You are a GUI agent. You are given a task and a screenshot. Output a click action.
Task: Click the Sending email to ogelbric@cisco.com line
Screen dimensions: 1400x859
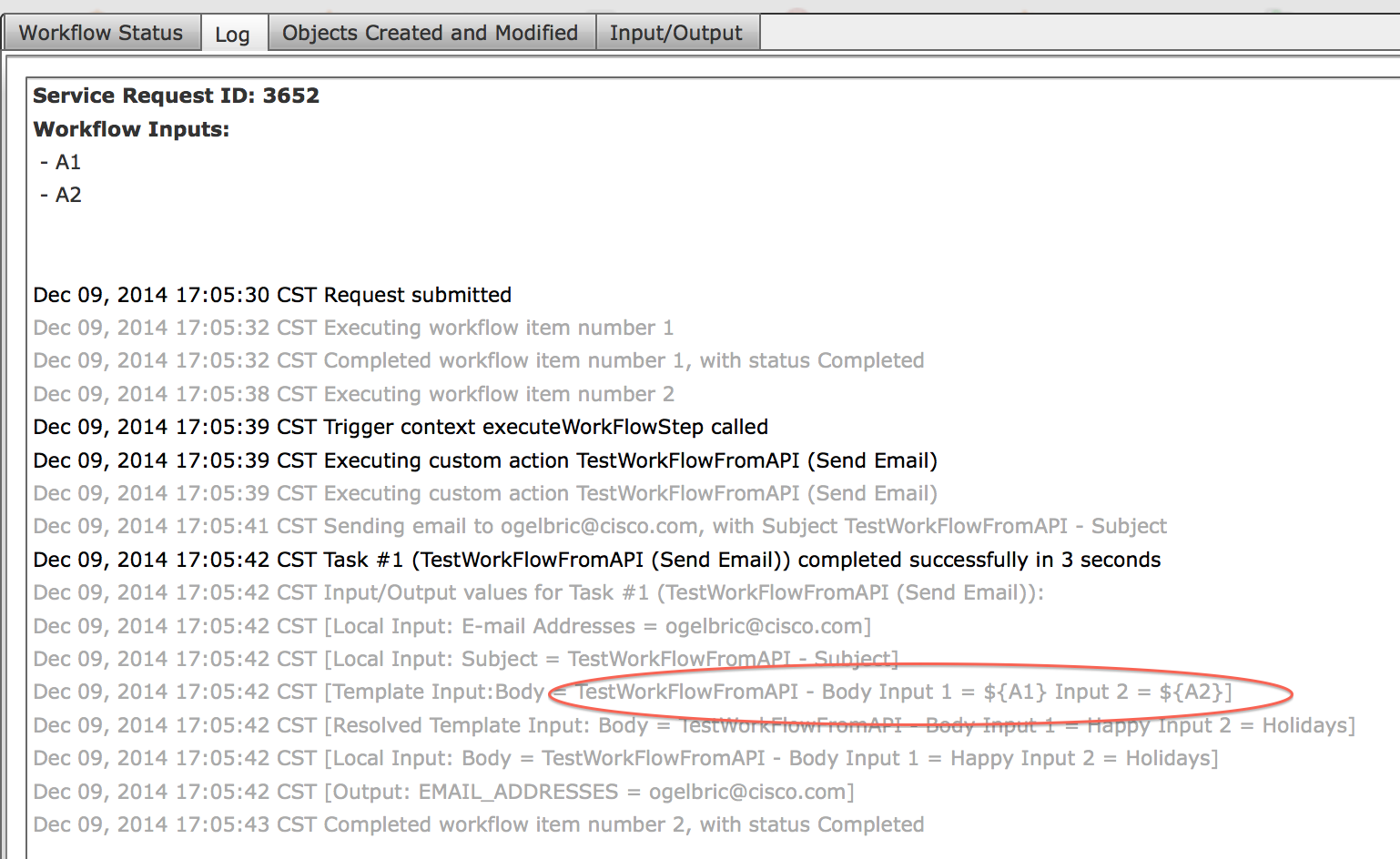600,526
